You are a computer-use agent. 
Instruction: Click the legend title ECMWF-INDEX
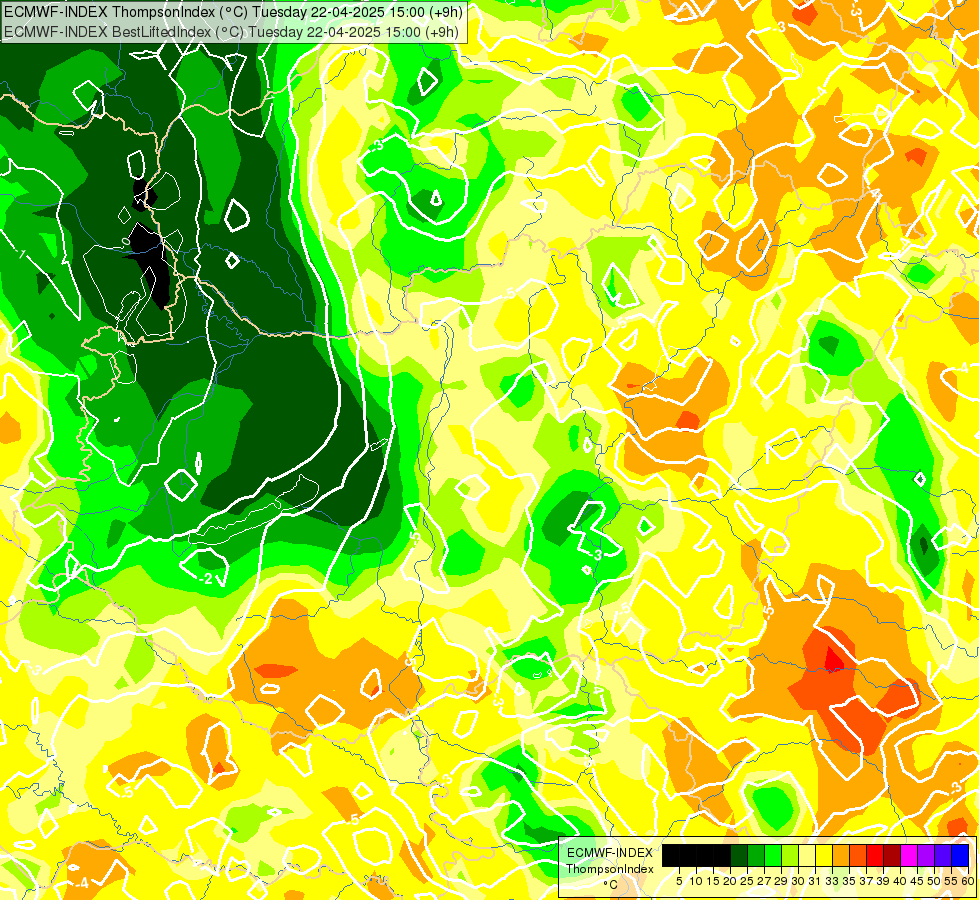610,853
